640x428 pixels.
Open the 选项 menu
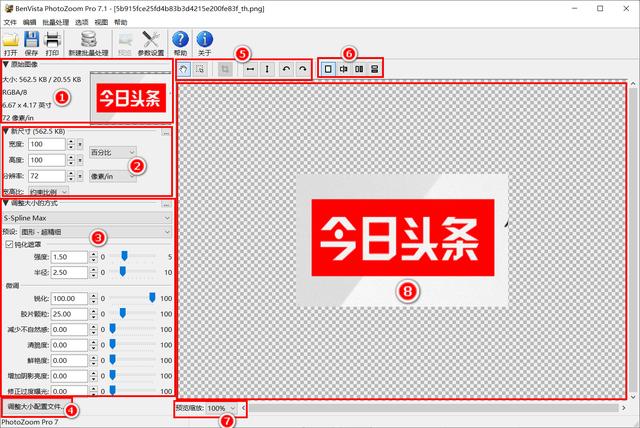(x=82, y=22)
